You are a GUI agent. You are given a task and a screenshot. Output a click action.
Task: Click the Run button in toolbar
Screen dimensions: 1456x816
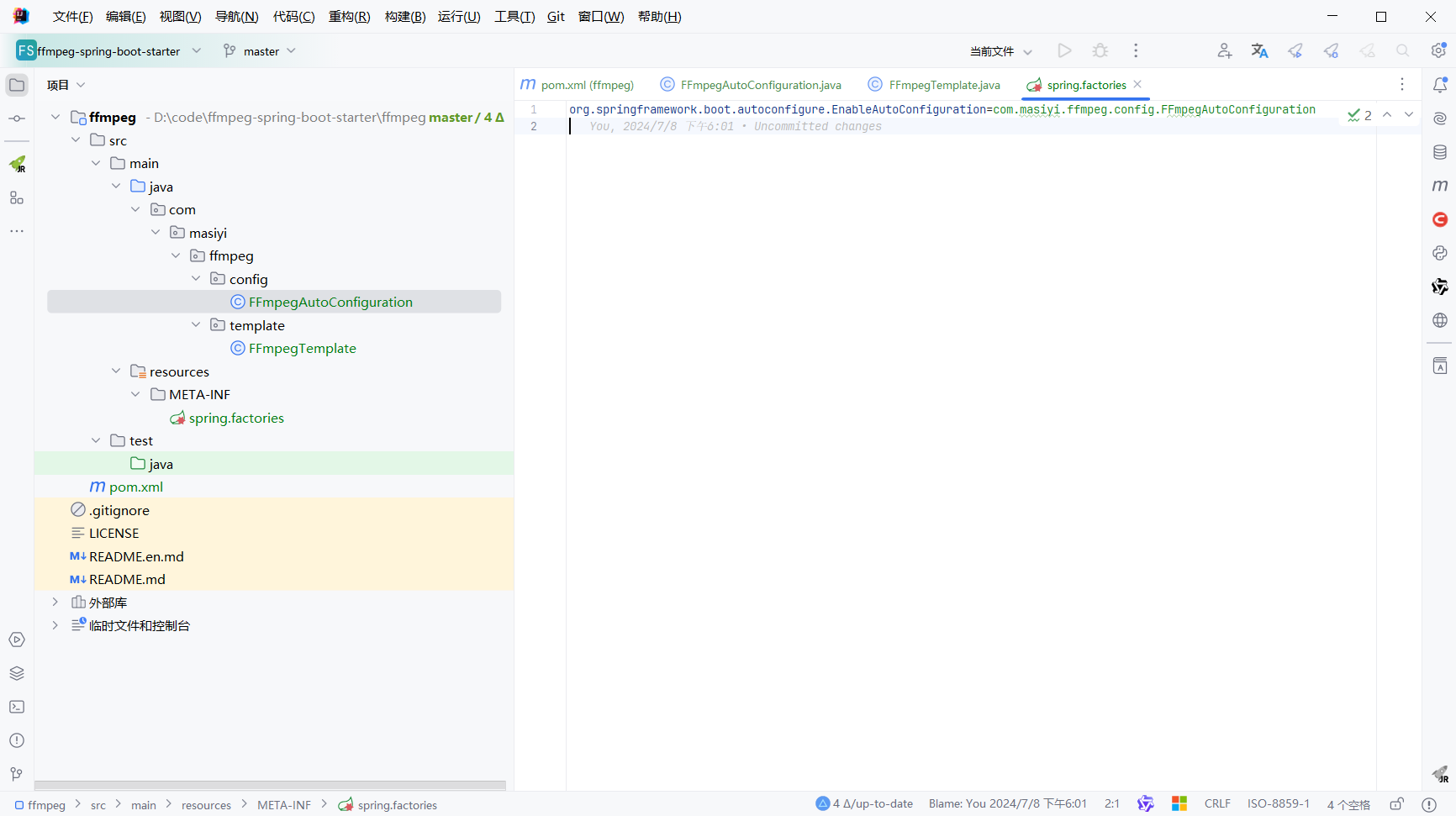pyautogui.click(x=1064, y=50)
